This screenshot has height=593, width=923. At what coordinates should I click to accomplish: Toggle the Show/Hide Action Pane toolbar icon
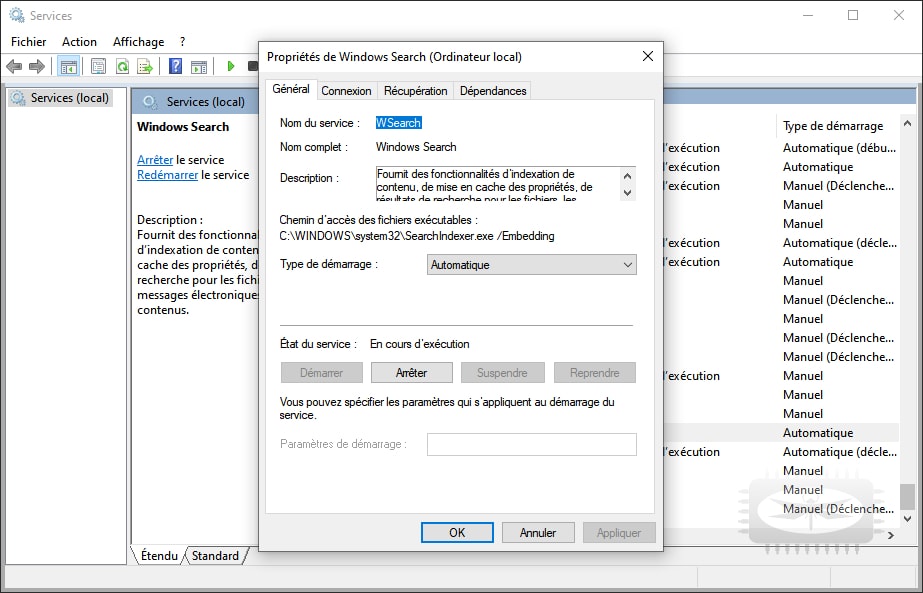[x=199, y=67]
